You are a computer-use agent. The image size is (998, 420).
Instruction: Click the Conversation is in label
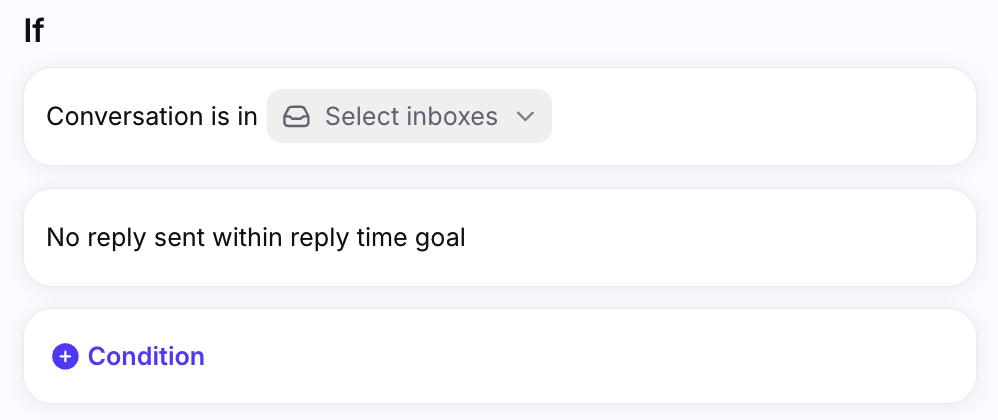tap(152, 116)
